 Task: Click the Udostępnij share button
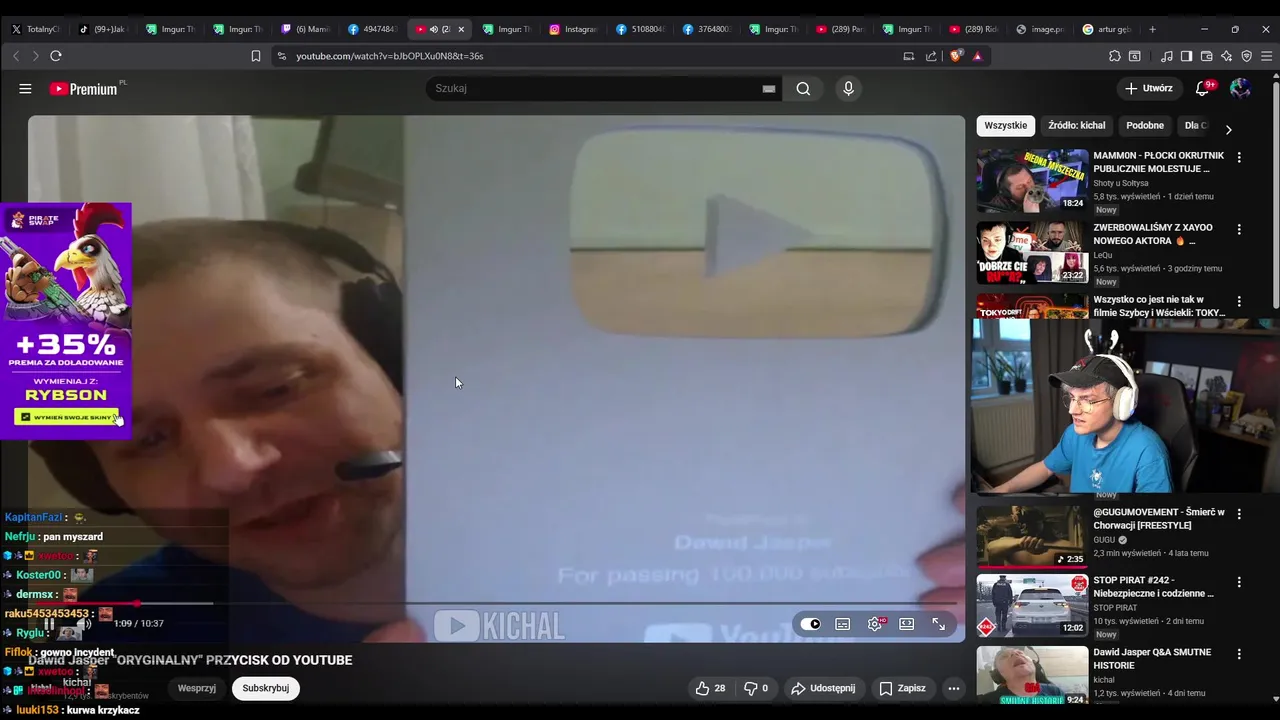point(823,688)
